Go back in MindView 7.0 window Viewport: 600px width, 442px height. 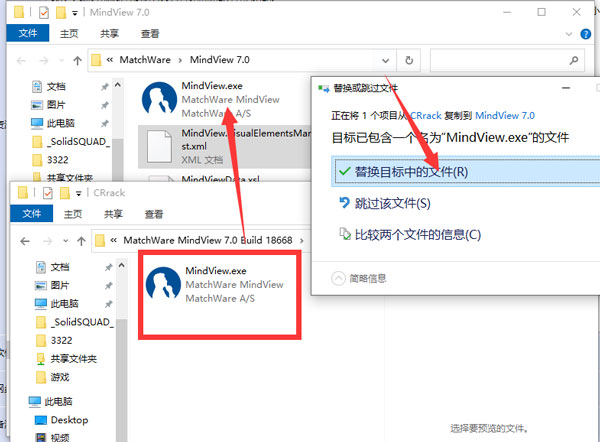pos(21,60)
